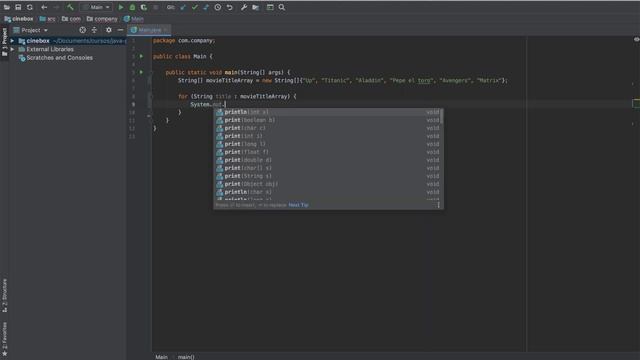Open the Project view dropdown
640x360 pixels.
(x=31, y=30)
